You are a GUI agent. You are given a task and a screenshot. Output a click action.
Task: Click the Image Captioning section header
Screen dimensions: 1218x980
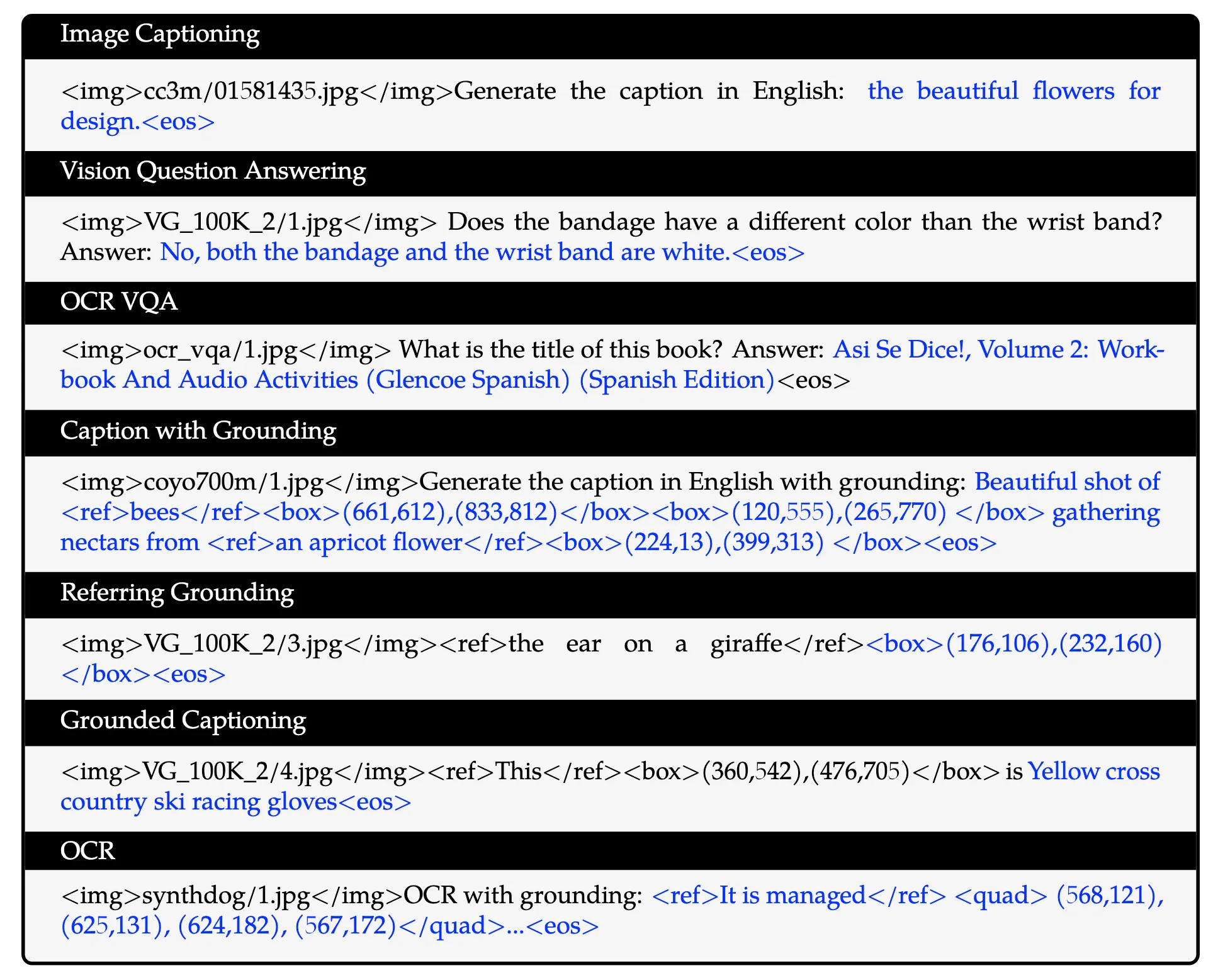pos(159,35)
